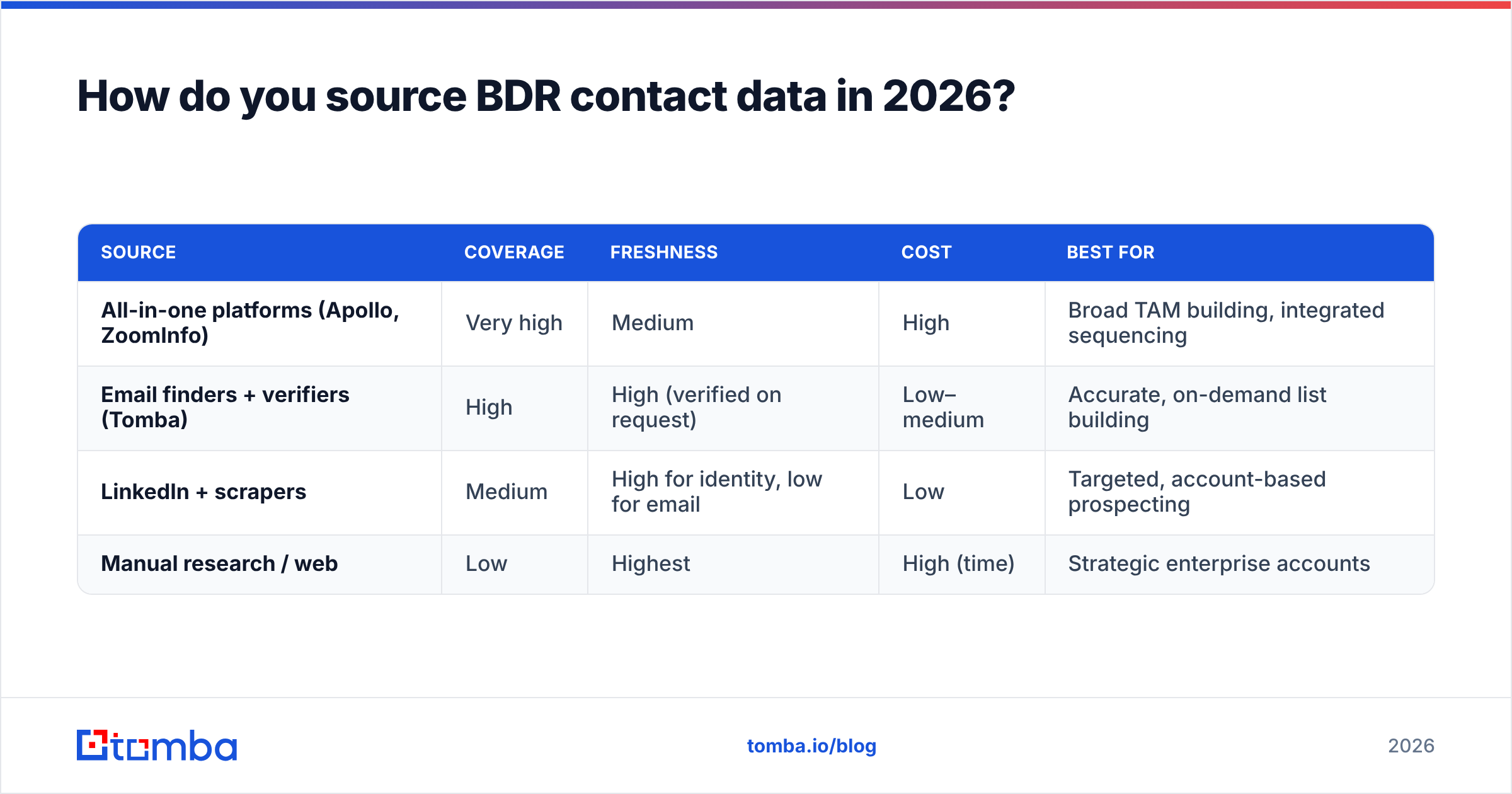Click 'Accurate, on-demand list building' cell

pos(1240,408)
